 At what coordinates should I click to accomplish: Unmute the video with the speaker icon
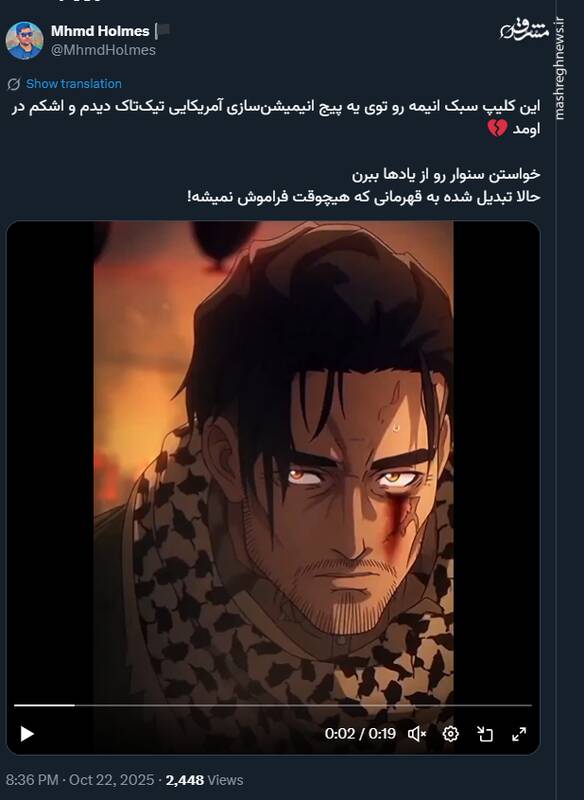coord(417,734)
